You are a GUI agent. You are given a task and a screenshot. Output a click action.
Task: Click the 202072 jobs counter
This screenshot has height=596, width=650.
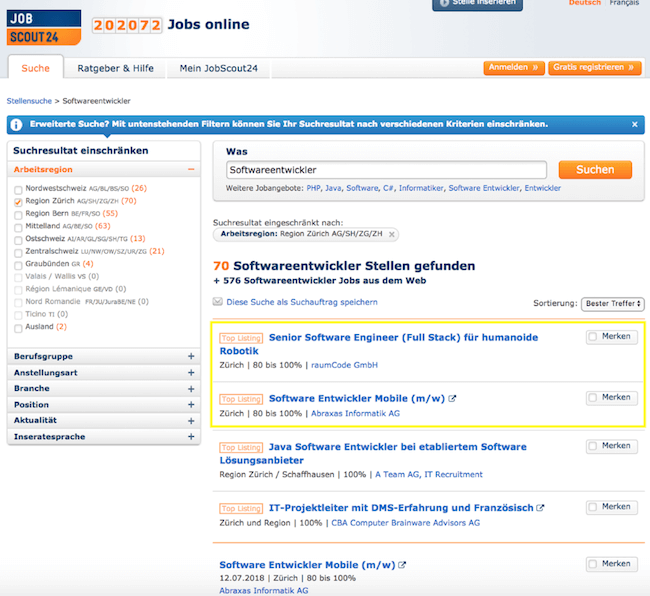click(x=127, y=25)
